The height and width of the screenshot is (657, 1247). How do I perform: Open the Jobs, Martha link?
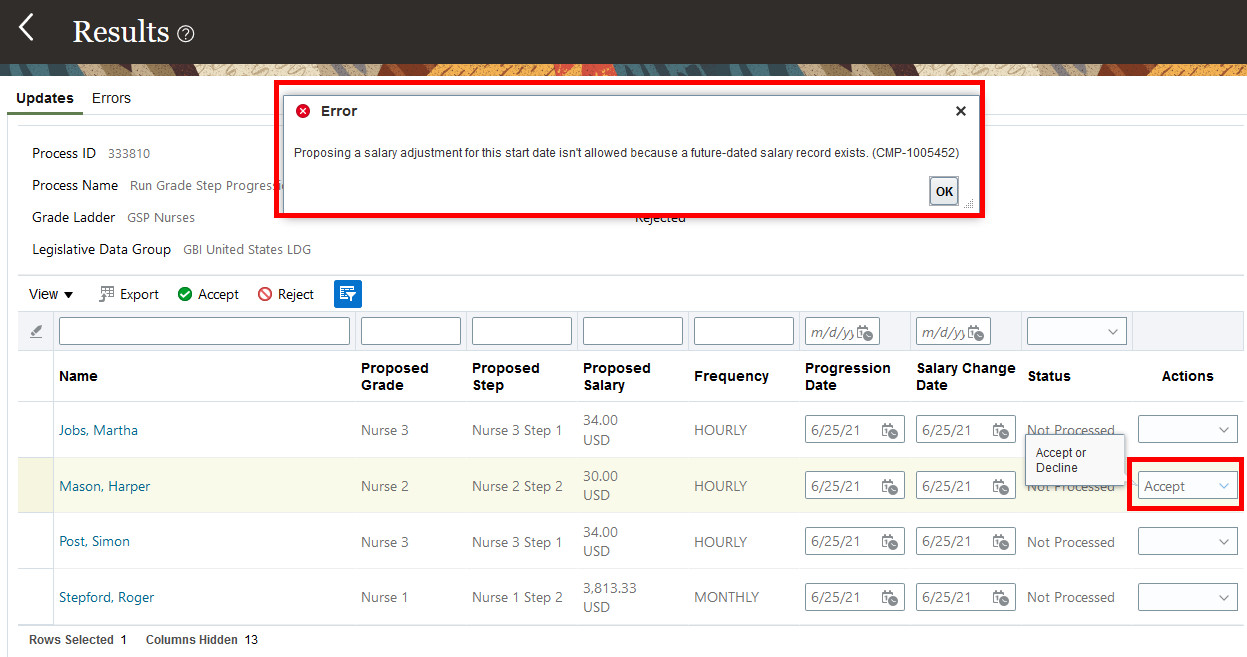[98, 430]
